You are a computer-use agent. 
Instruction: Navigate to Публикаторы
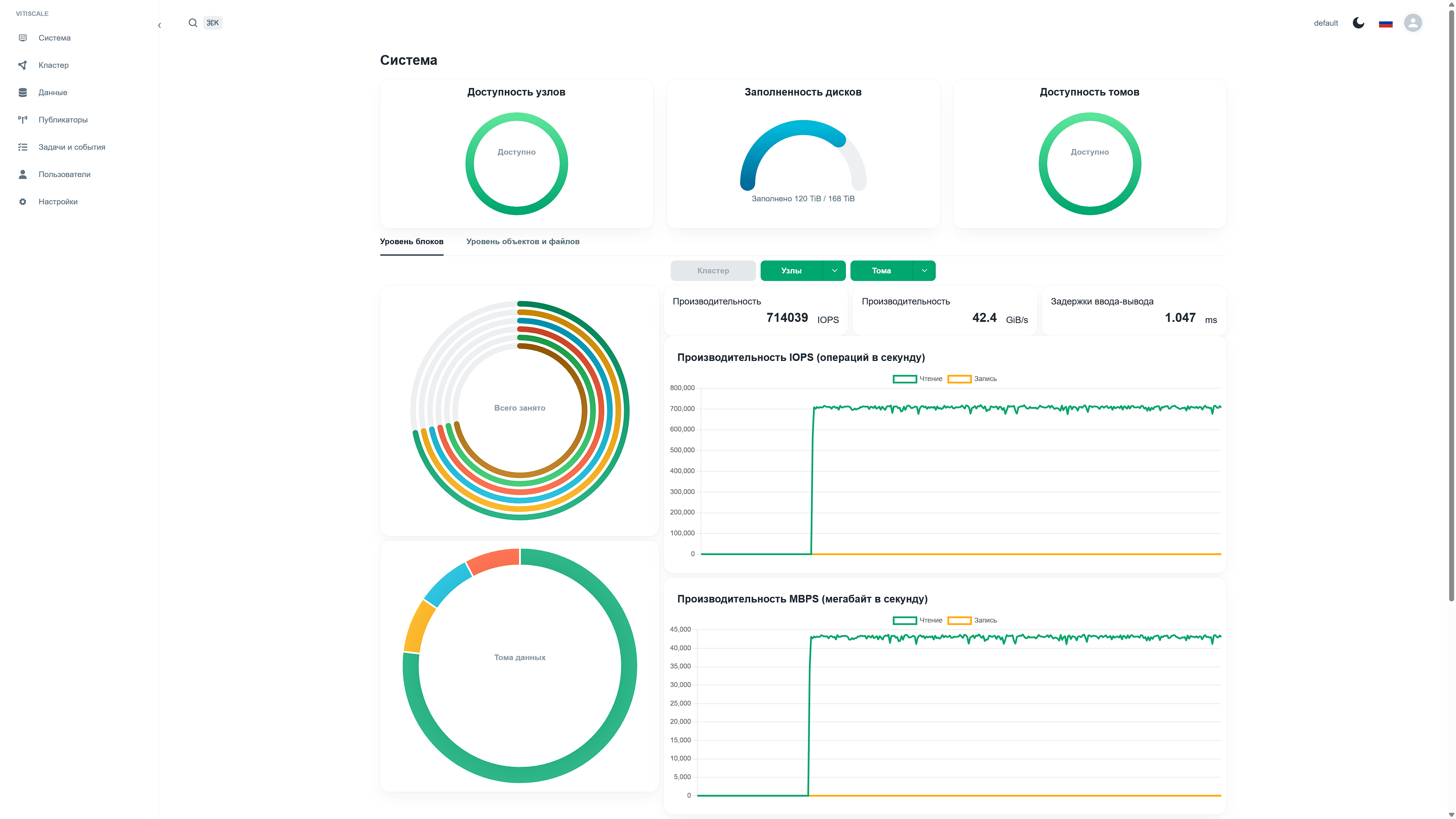[x=63, y=120]
